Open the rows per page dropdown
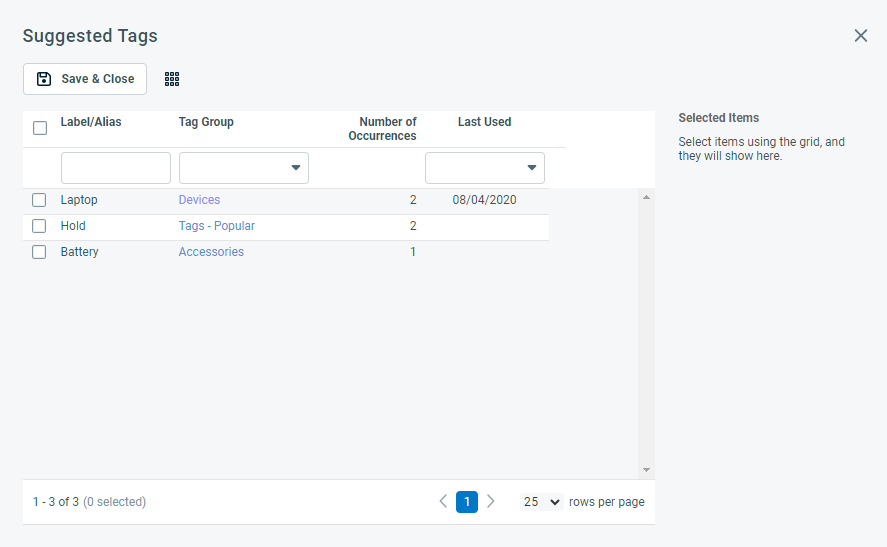 [x=542, y=502]
